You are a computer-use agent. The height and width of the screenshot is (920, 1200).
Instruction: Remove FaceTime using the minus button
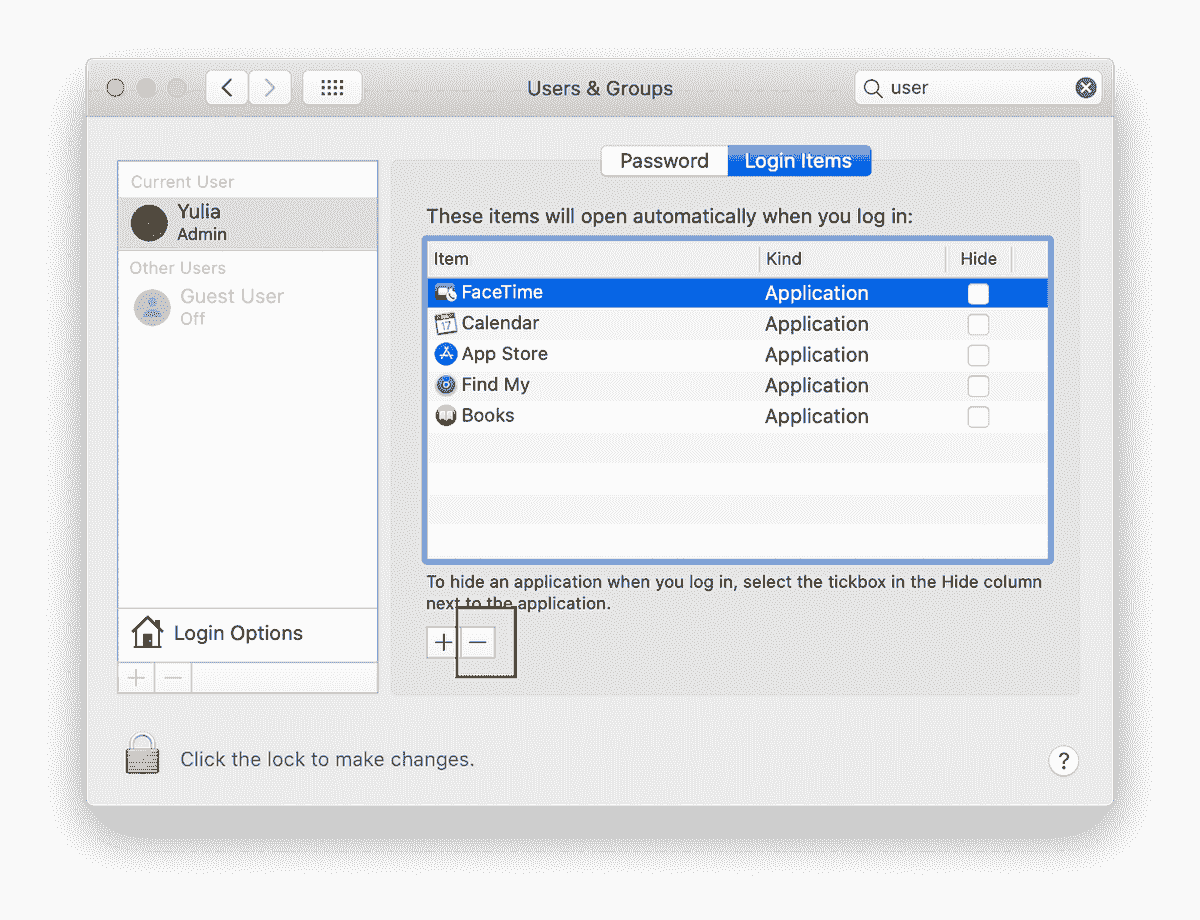(478, 642)
